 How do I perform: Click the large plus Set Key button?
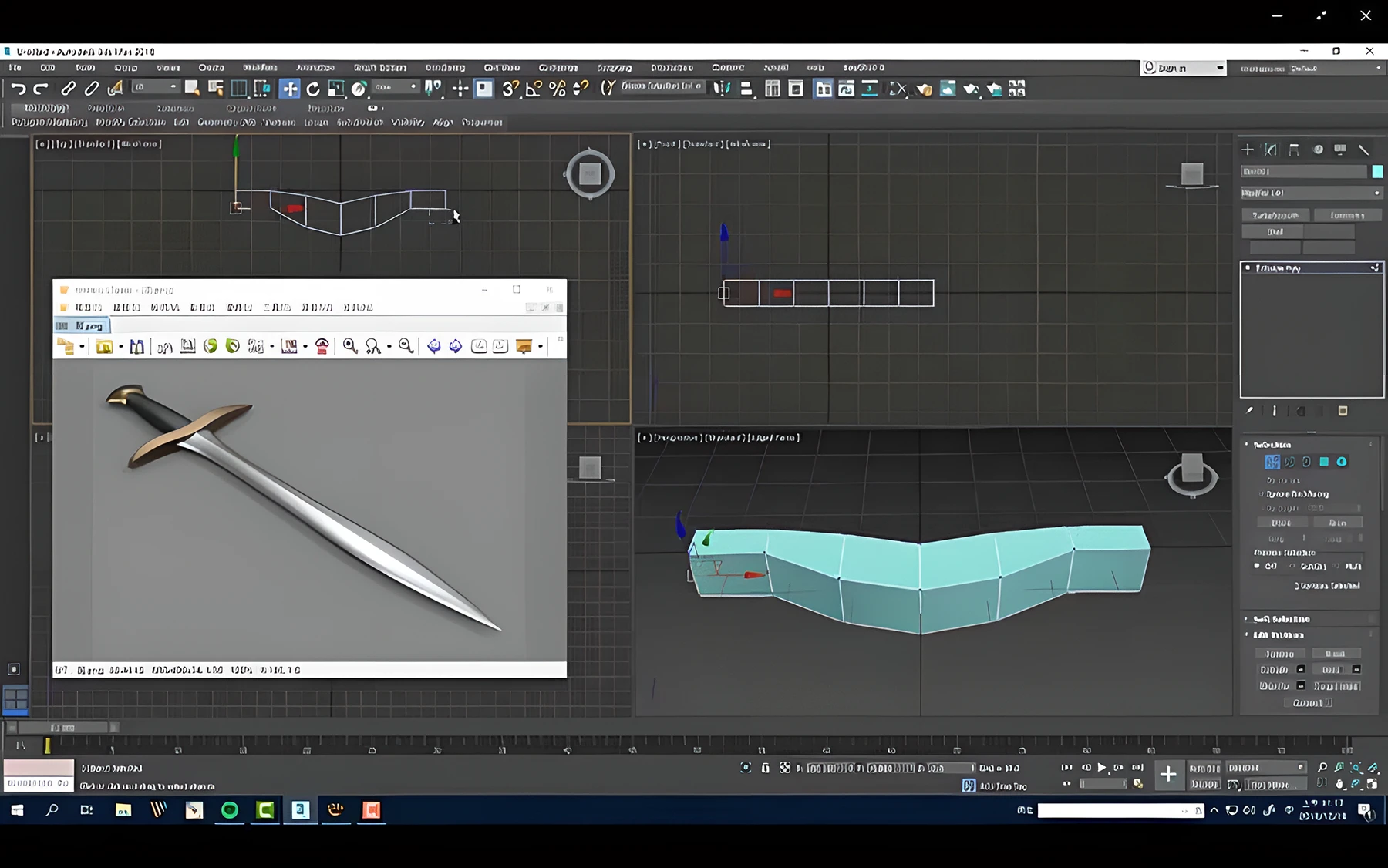(x=1168, y=774)
